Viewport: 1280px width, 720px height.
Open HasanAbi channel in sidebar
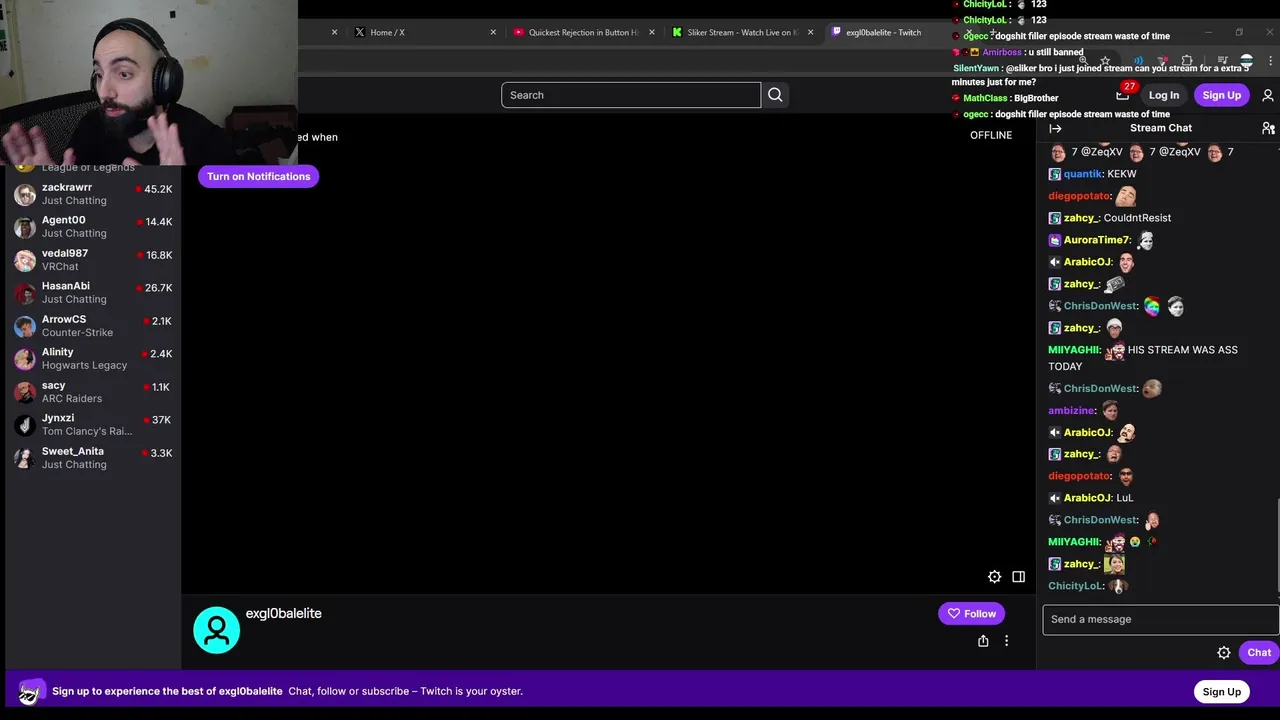tap(92, 293)
